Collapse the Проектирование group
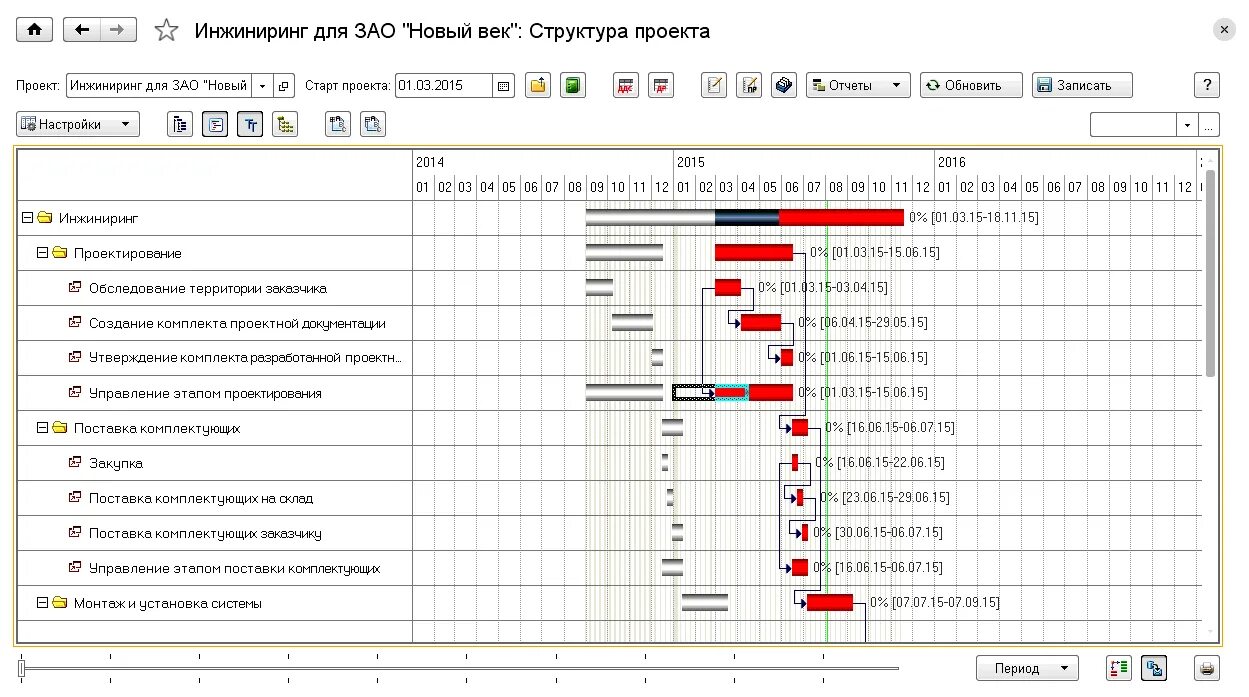This screenshot has width=1249, height=697. [43, 253]
